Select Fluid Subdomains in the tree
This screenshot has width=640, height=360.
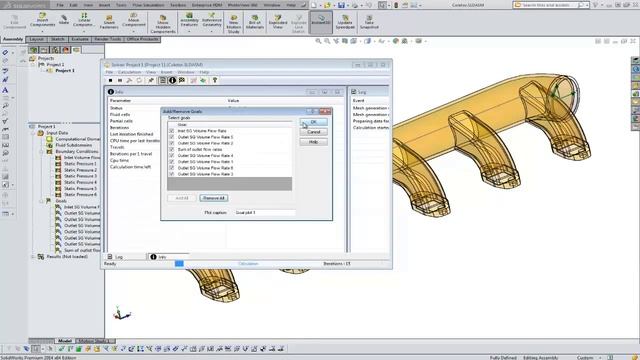tap(74, 145)
